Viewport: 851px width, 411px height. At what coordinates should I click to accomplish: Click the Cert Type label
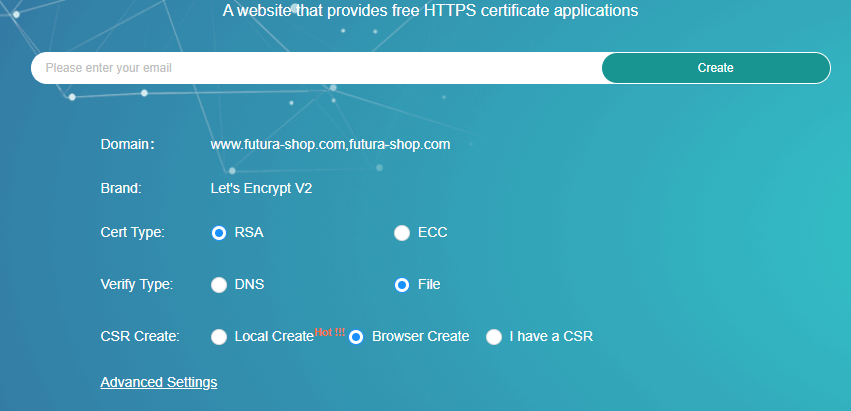pyautogui.click(x=132, y=232)
